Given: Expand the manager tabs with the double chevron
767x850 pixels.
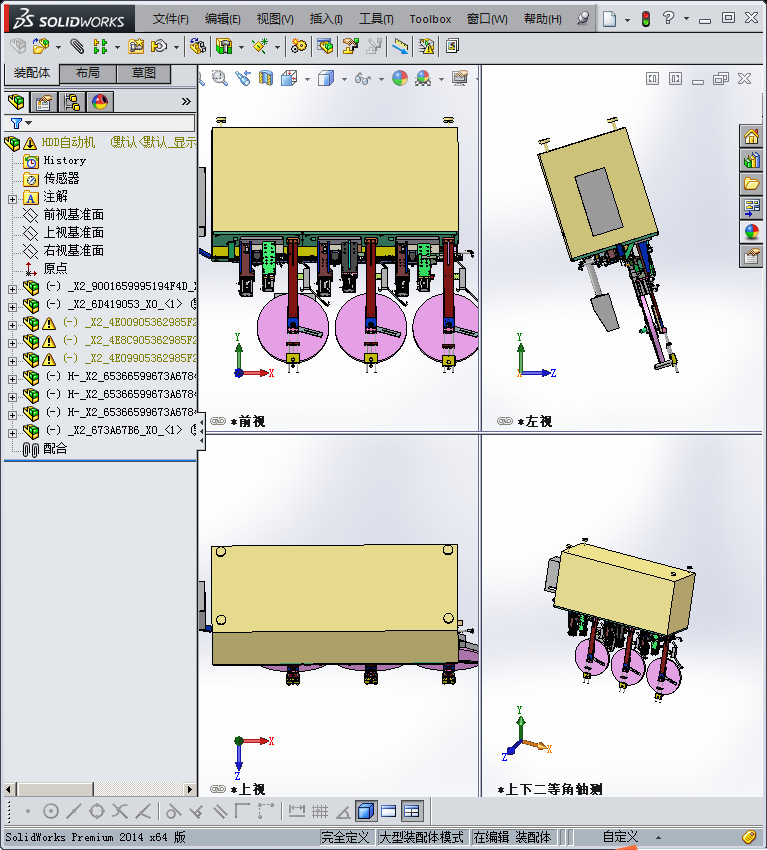Looking at the screenshot, I should click(186, 101).
